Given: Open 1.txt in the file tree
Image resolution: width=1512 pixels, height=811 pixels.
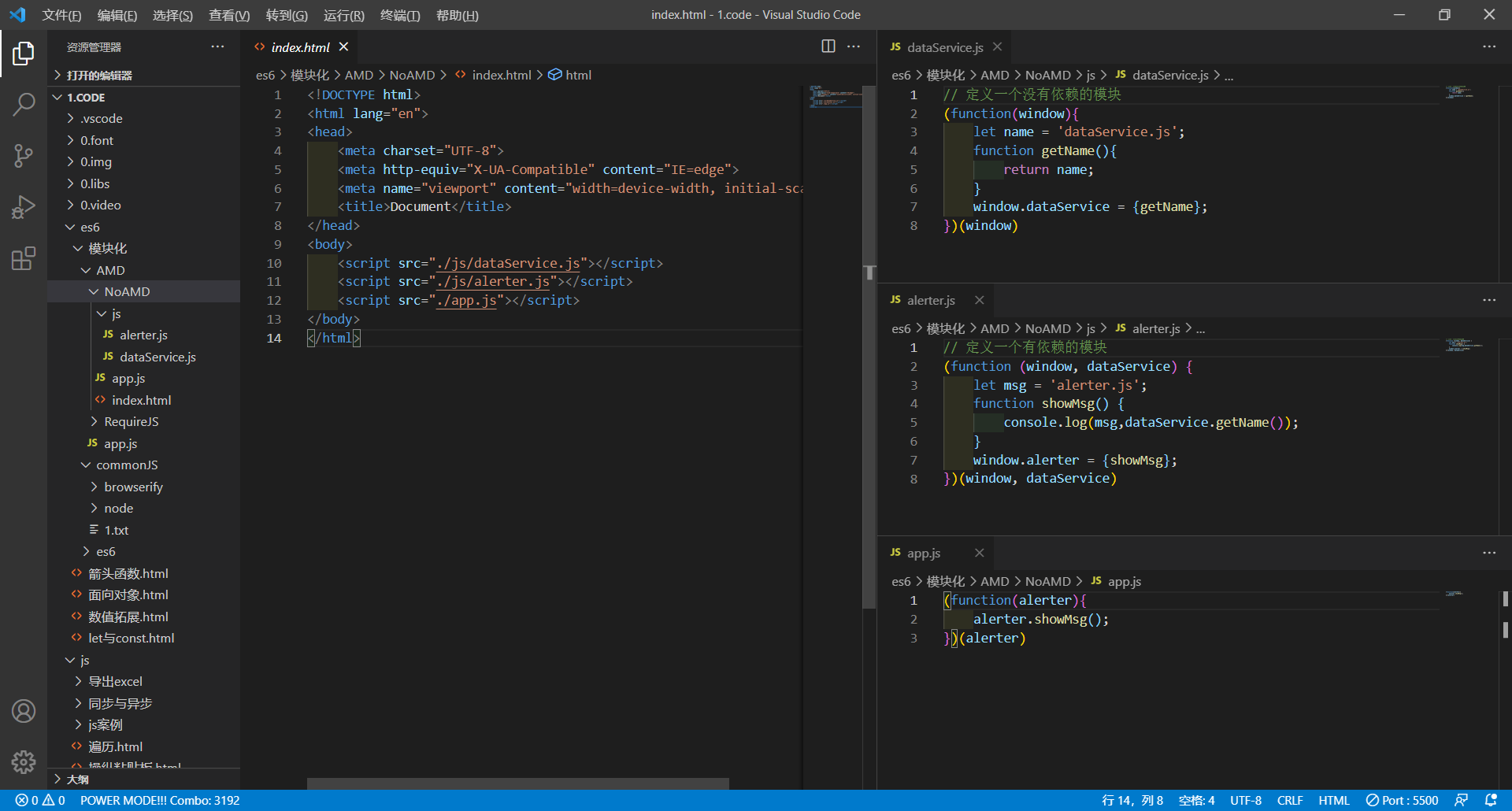Looking at the screenshot, I should [143, 530].
